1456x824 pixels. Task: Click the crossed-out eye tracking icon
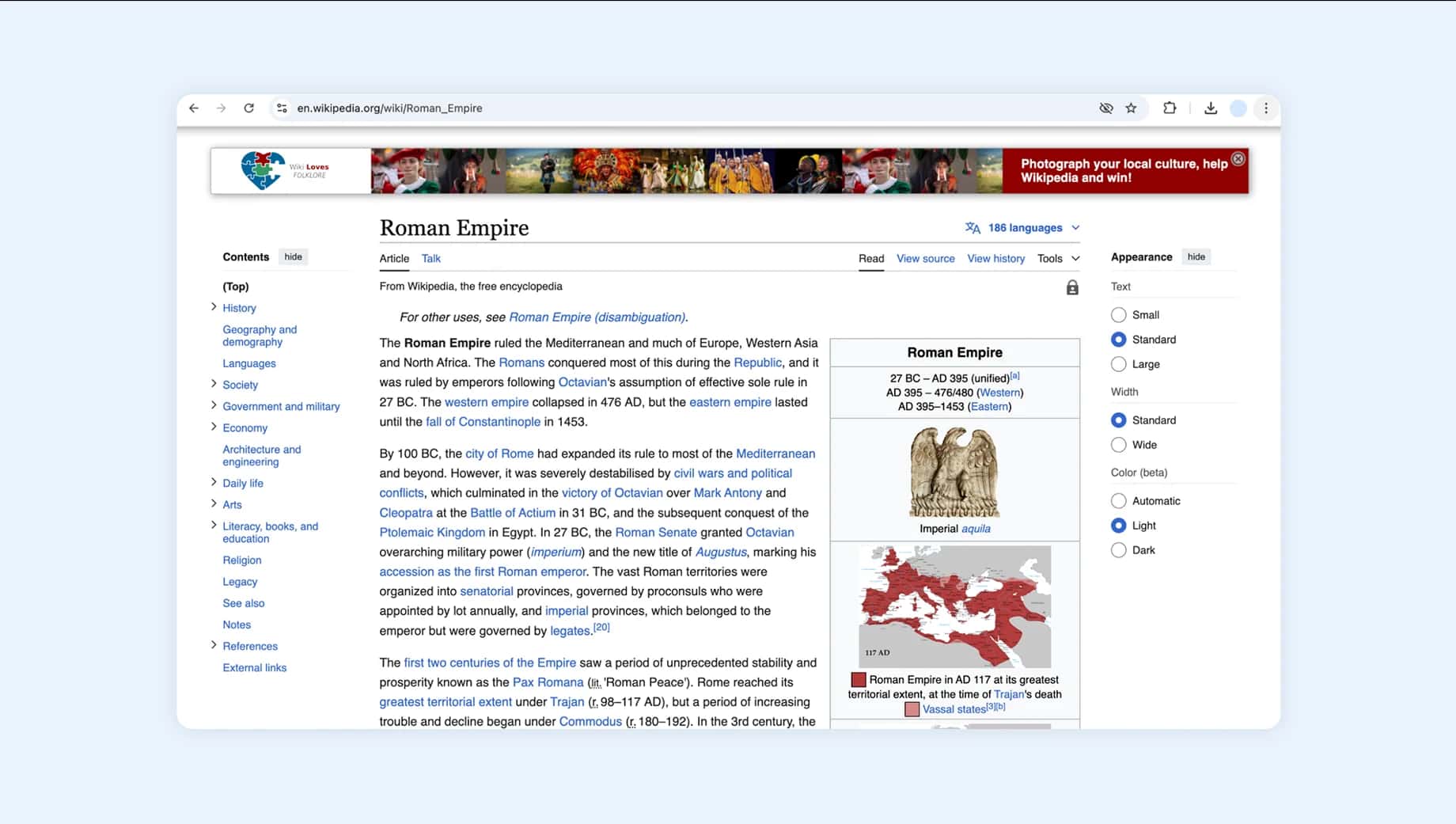(x=1106, y=108)
